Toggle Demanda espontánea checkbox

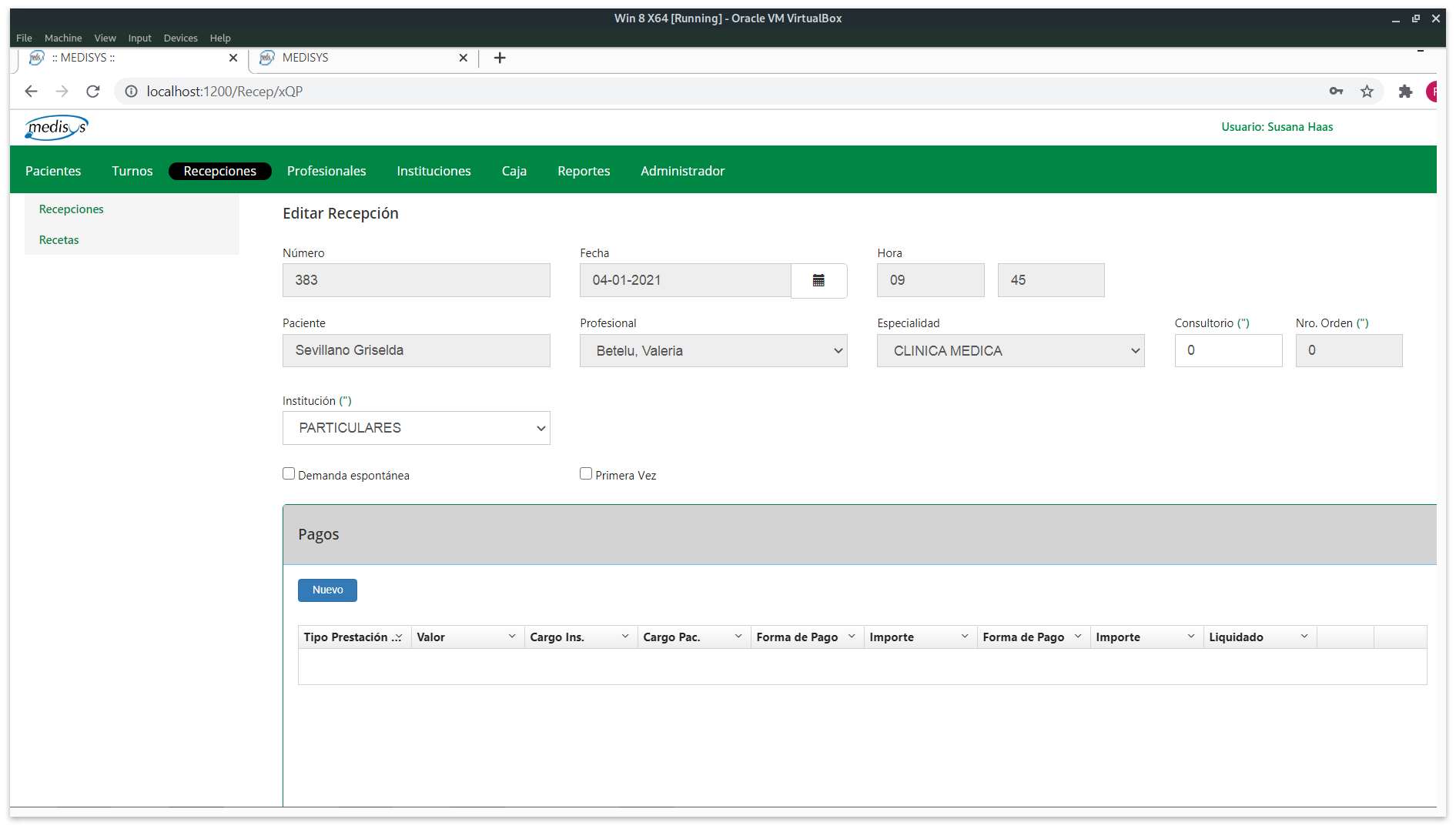click(x=289, y=474)
